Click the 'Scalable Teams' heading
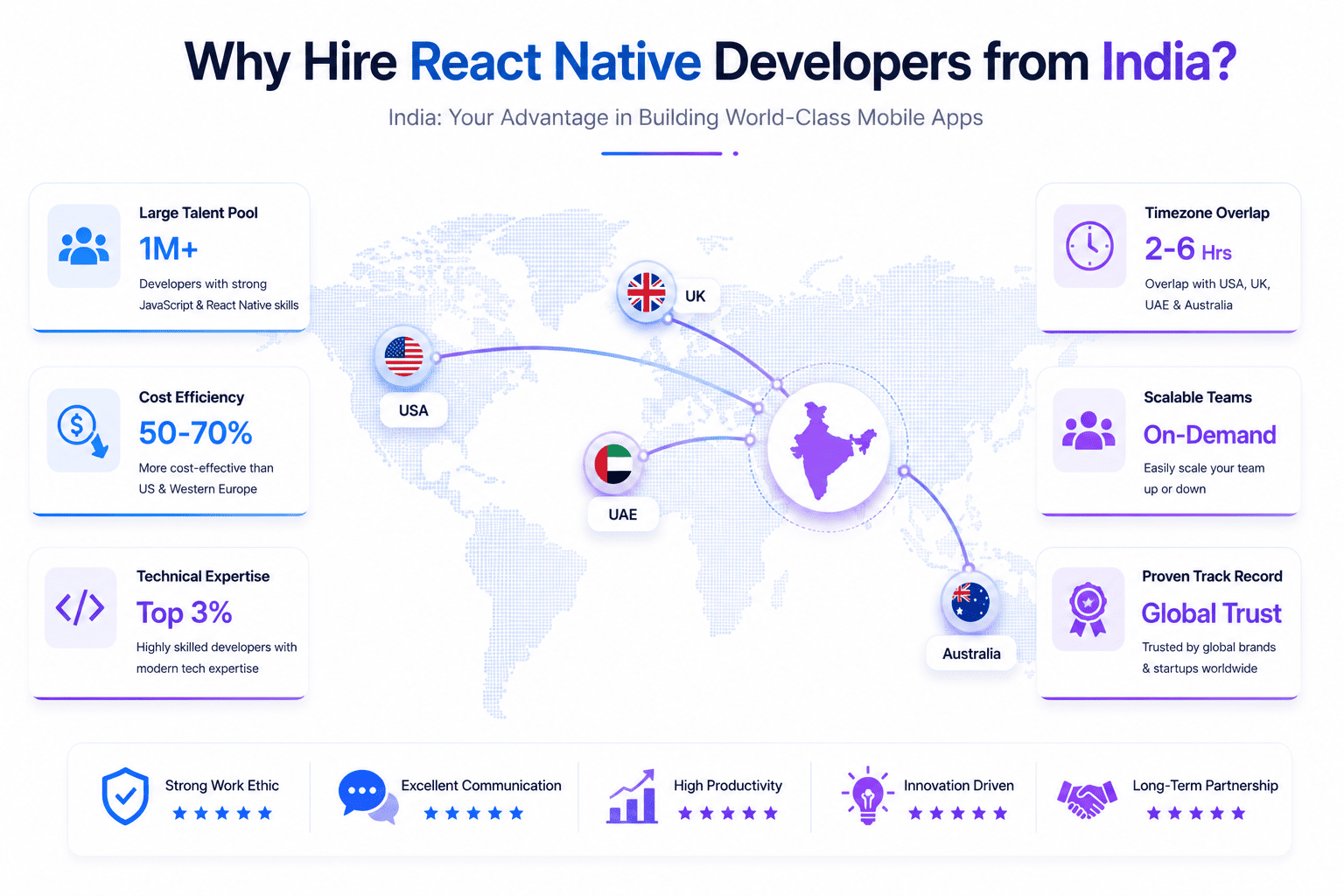Image resolution: width=1344 pixels, height=896 pixels. [1198, 397]
